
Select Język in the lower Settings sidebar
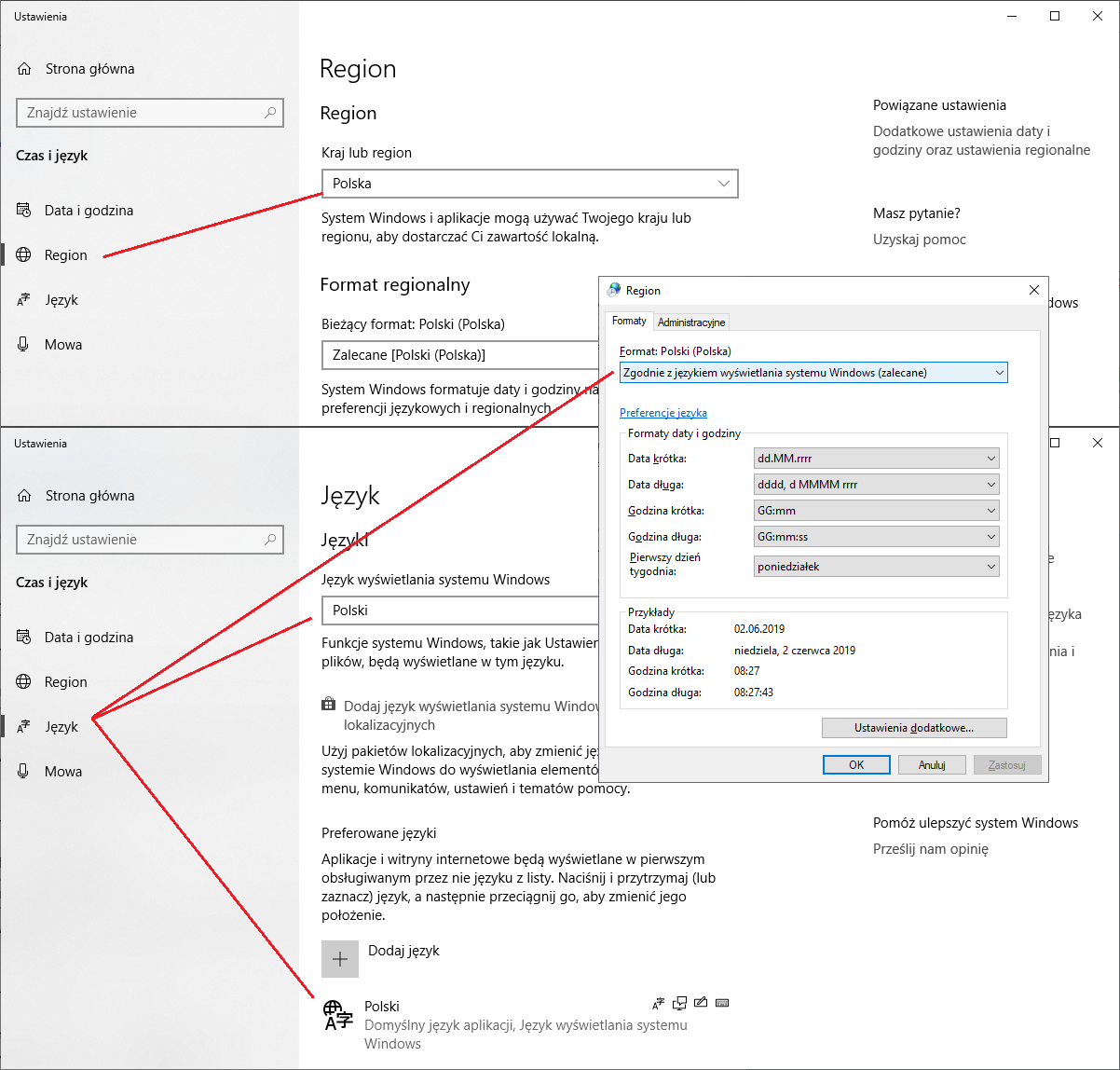pyautogui.click(x=61, y=727)
